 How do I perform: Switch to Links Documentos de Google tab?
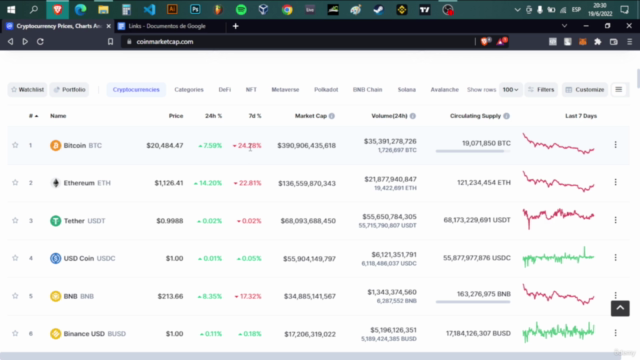(x=170, y=26)
